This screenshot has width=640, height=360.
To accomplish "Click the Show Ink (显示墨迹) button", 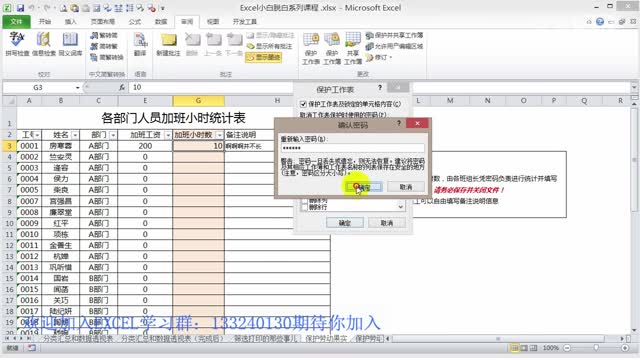I will click(x=264, y=57).
